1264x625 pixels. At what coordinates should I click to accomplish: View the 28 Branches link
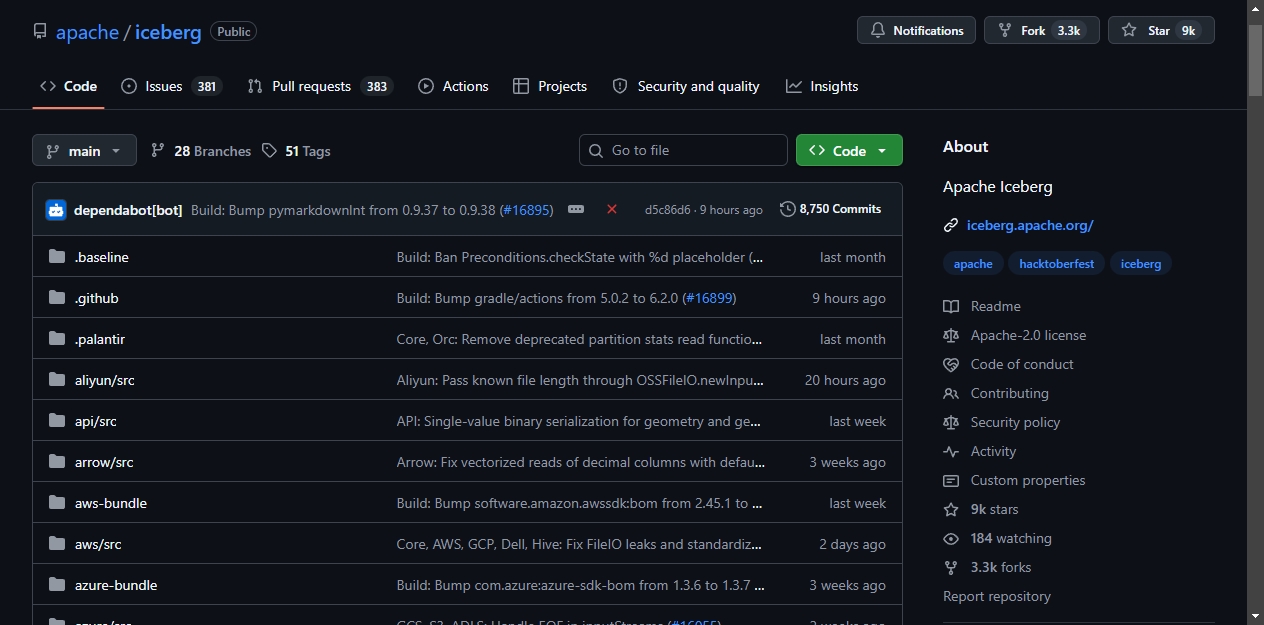coord(201,151)
